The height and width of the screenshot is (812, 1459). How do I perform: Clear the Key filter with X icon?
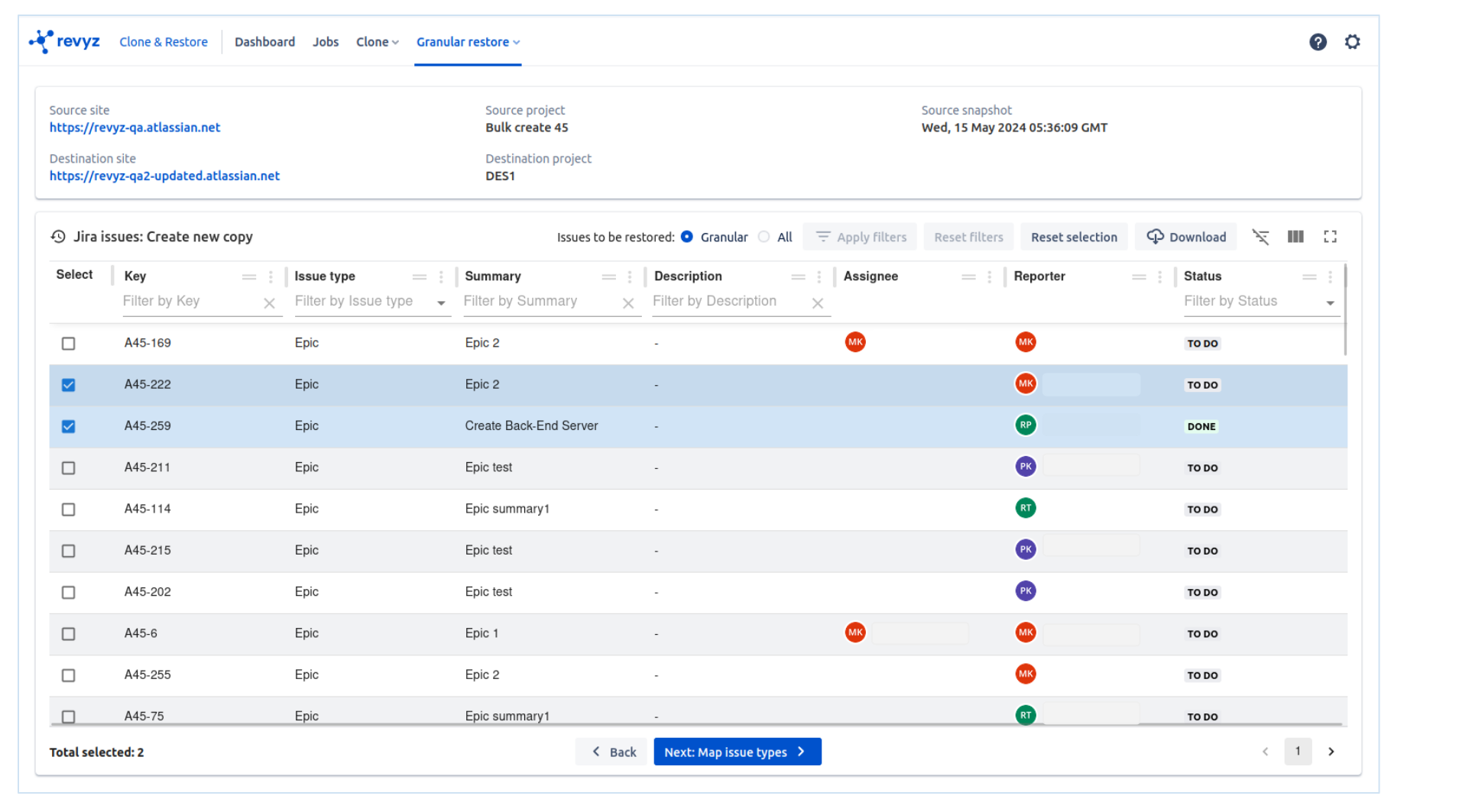pyautogui.click(x=269, y=303)
